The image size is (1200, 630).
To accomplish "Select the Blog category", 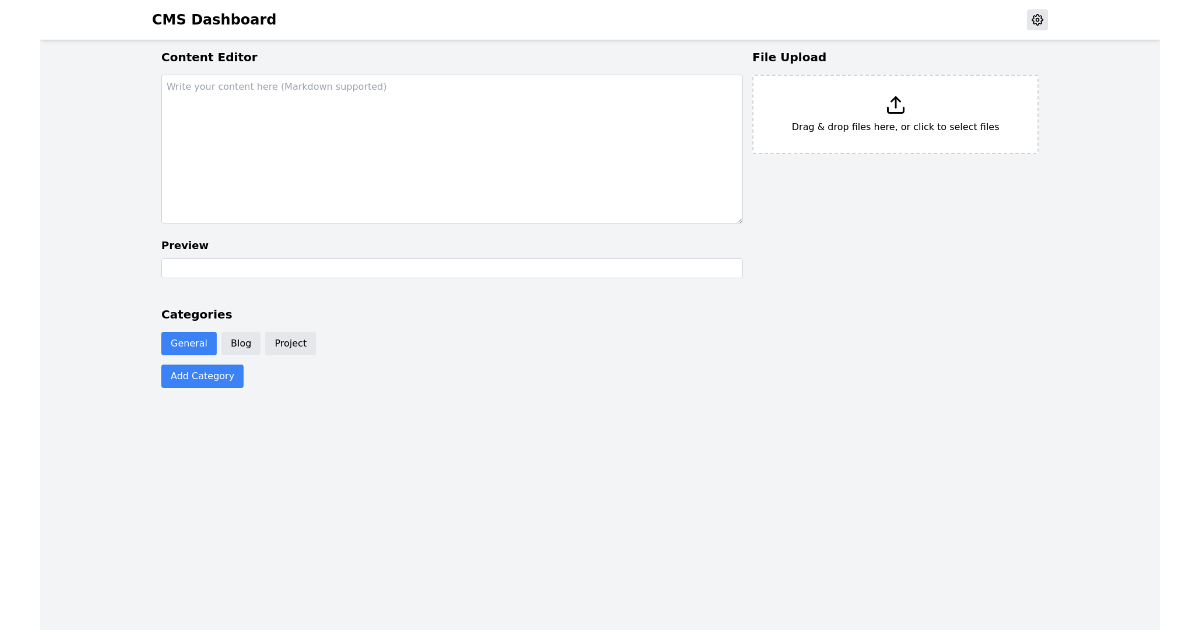I will (x=240, y=343).
